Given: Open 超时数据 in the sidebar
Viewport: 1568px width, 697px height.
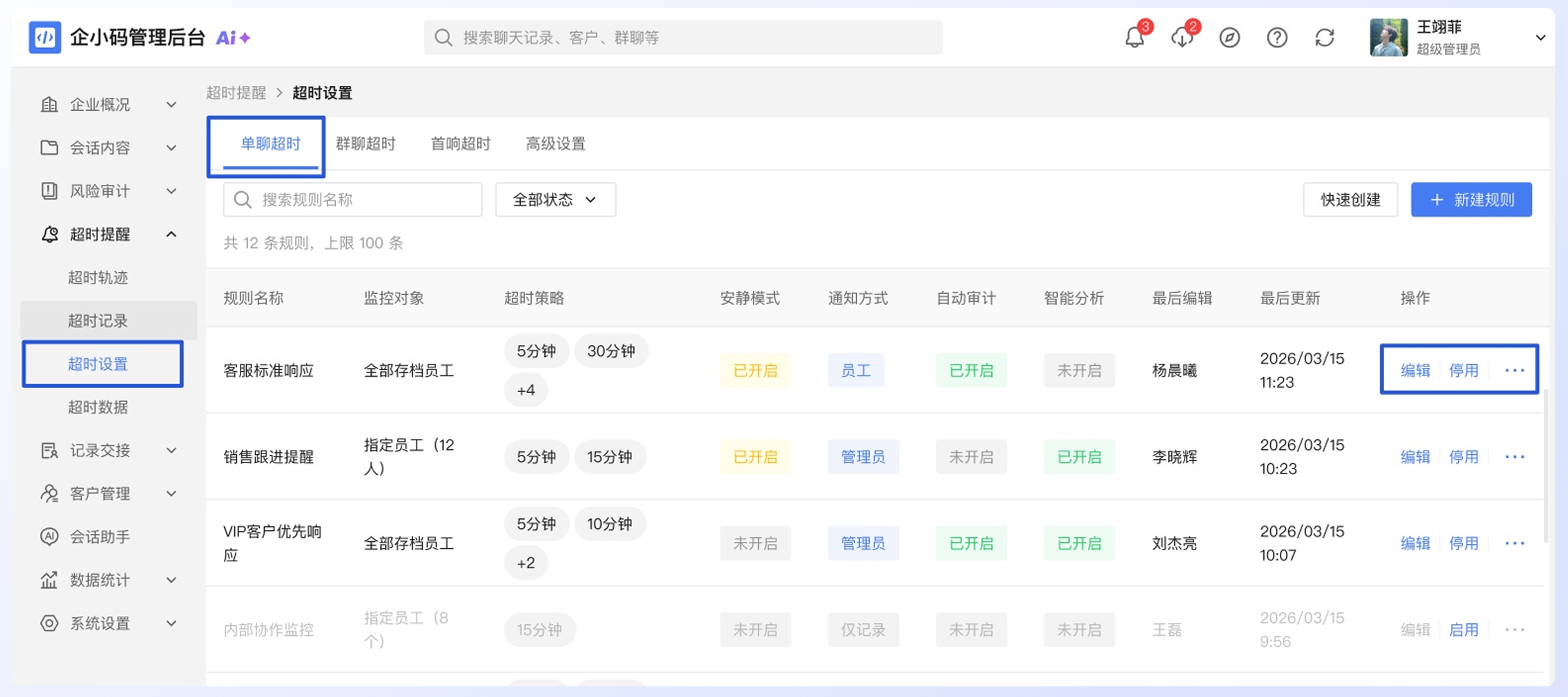Looking at the screenshot, I should (98, 407).
